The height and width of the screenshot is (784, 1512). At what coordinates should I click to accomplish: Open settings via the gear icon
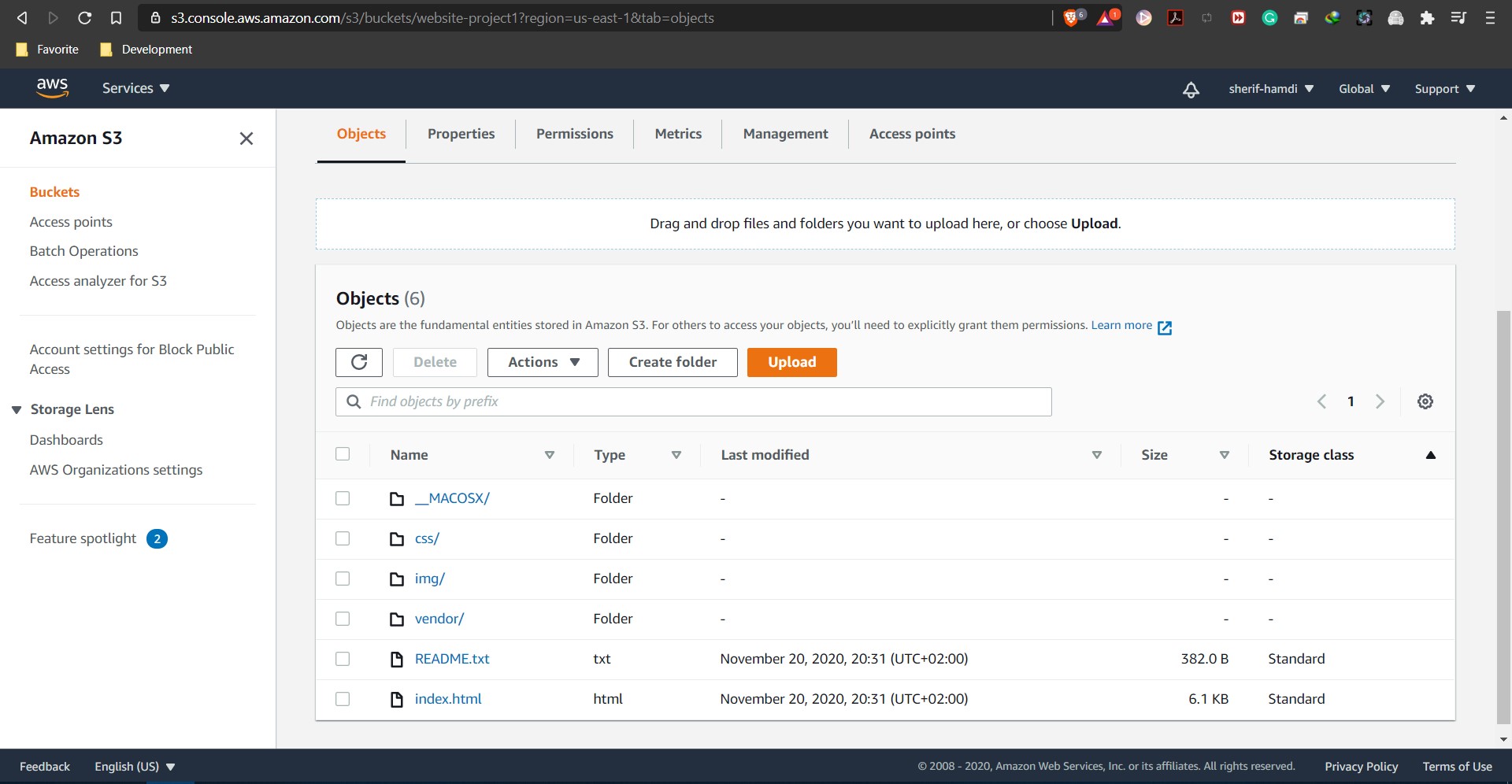coord(1425,401)
